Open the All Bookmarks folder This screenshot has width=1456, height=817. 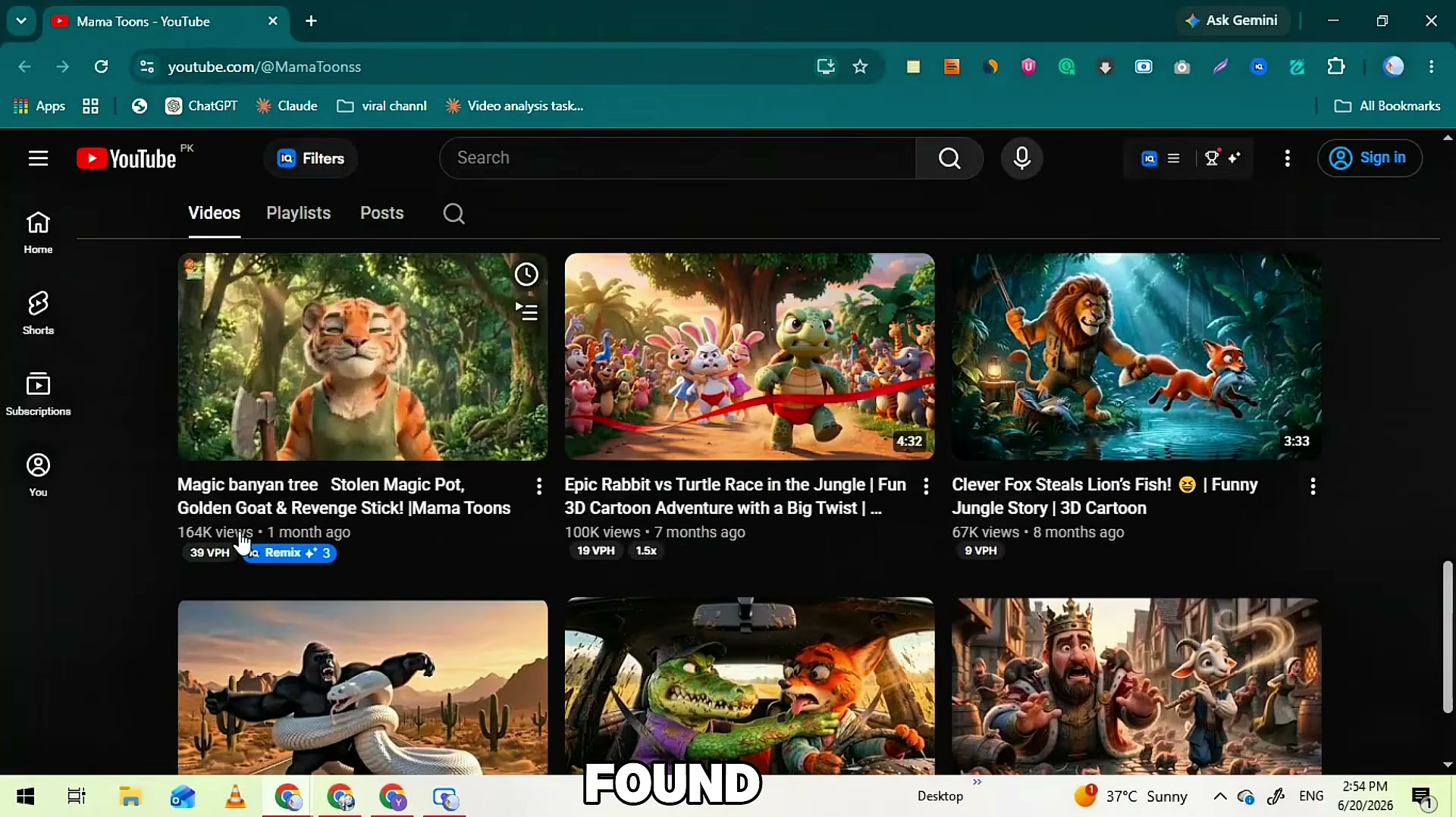click(1387, 106)
